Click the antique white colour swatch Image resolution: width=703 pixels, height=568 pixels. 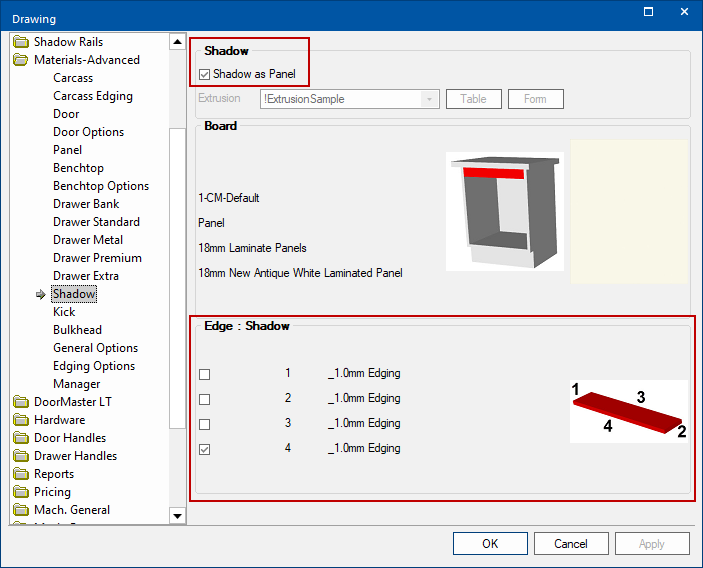pyautogui.click(x=629, y=211)
